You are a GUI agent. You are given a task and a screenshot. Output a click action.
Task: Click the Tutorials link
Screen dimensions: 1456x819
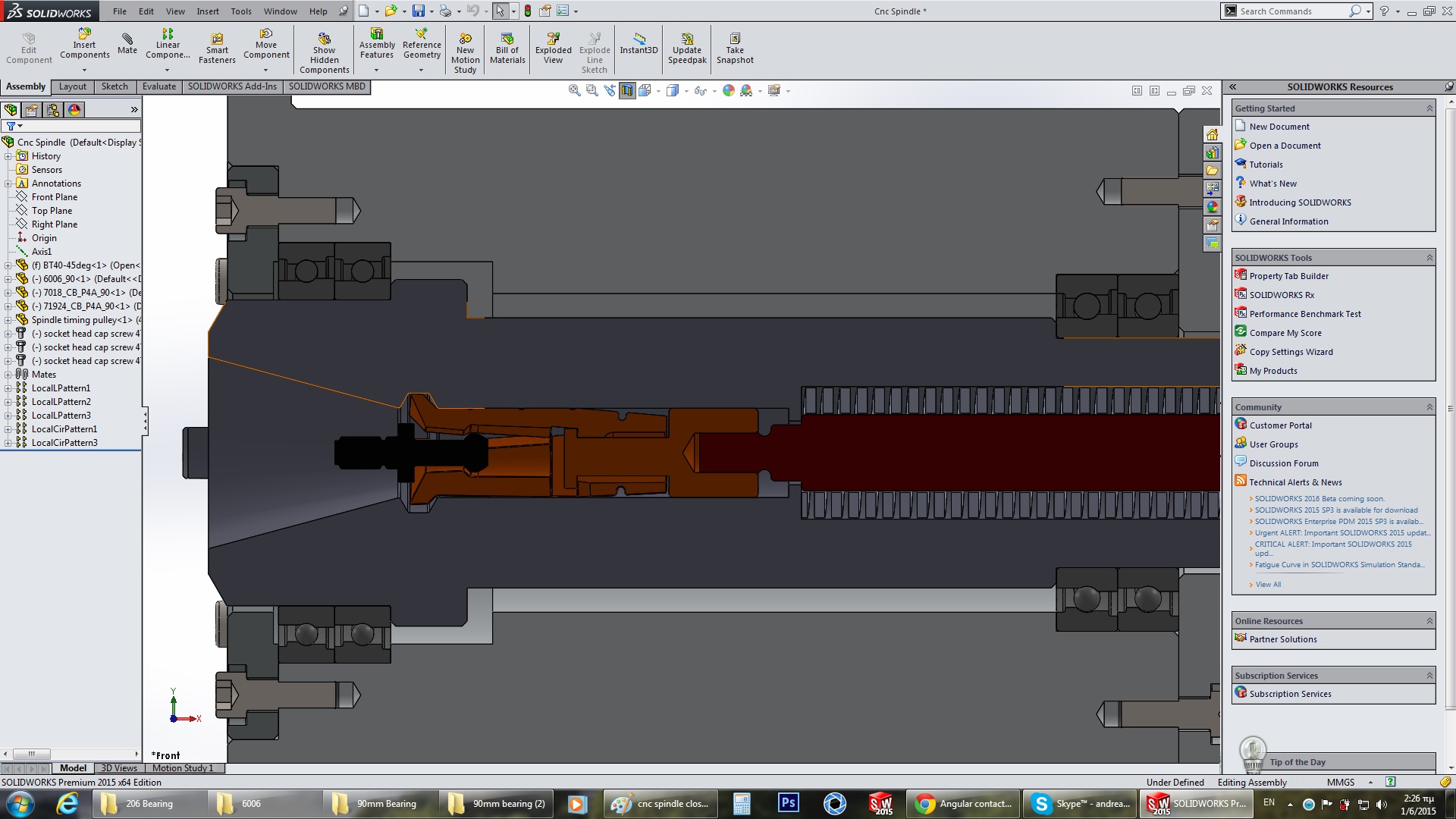[1266, 165]
